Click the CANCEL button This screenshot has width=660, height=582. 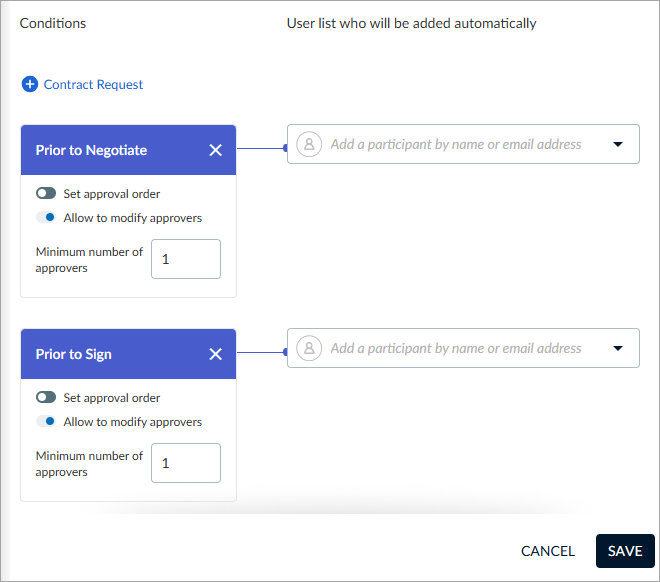pyautogui.click(x=548, y=551)
